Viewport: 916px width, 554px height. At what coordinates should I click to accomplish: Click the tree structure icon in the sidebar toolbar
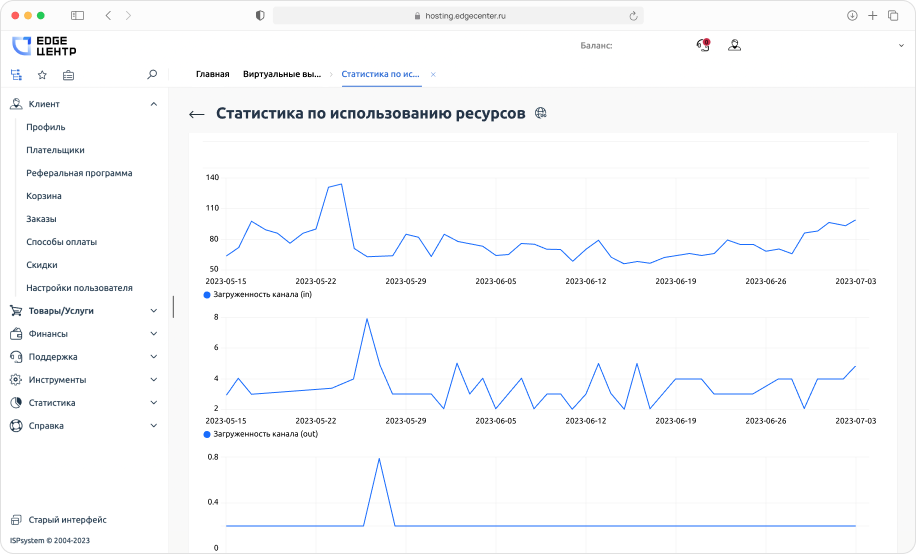(16, 74)
